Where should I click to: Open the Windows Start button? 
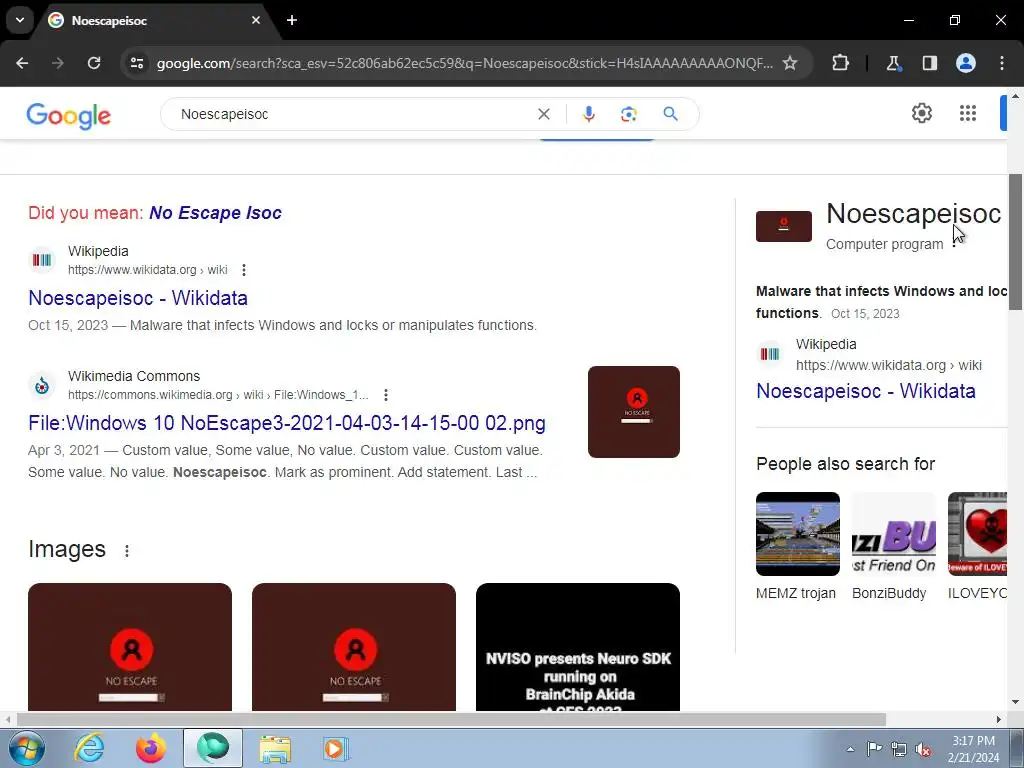click(27, 748)
